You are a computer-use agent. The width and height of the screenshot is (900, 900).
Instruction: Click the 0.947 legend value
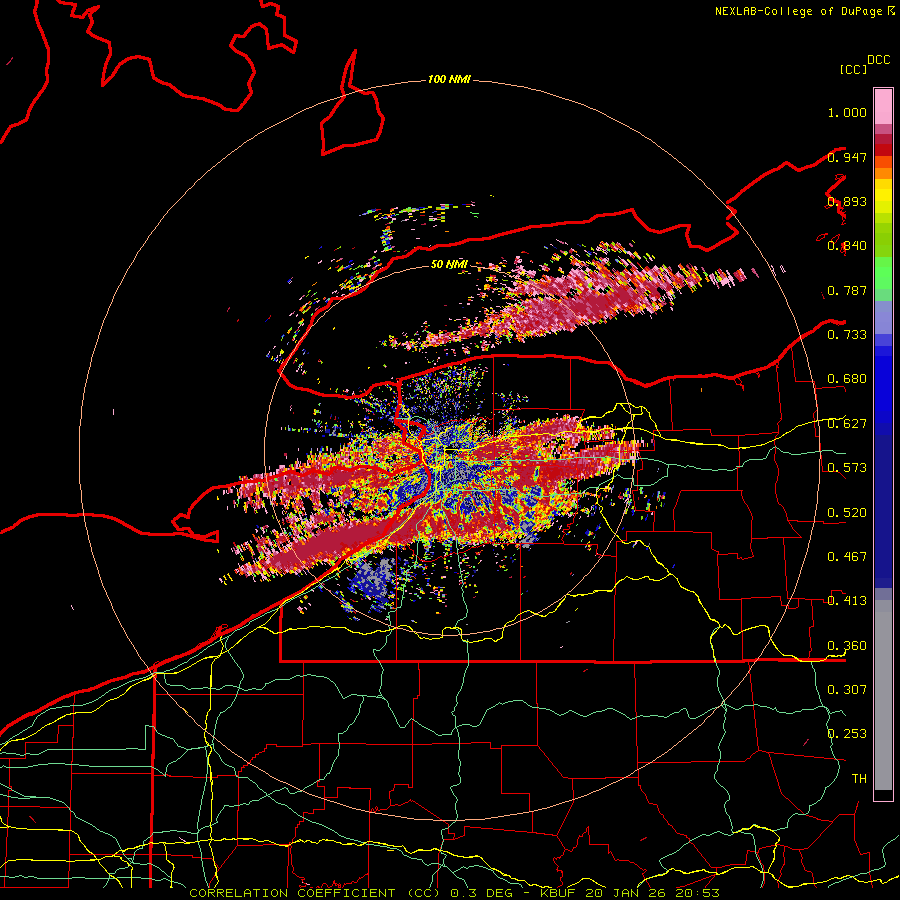click(x=847, y=157)
